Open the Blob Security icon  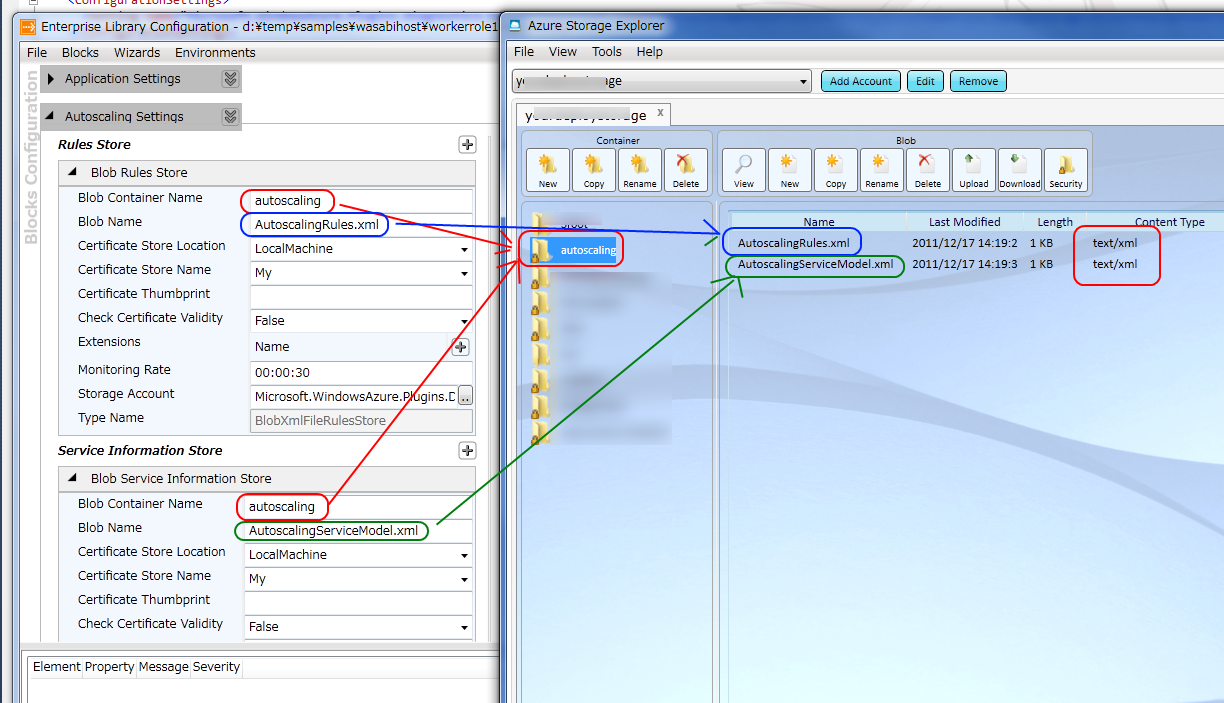pyautogui.click(x=1065, y=170)
